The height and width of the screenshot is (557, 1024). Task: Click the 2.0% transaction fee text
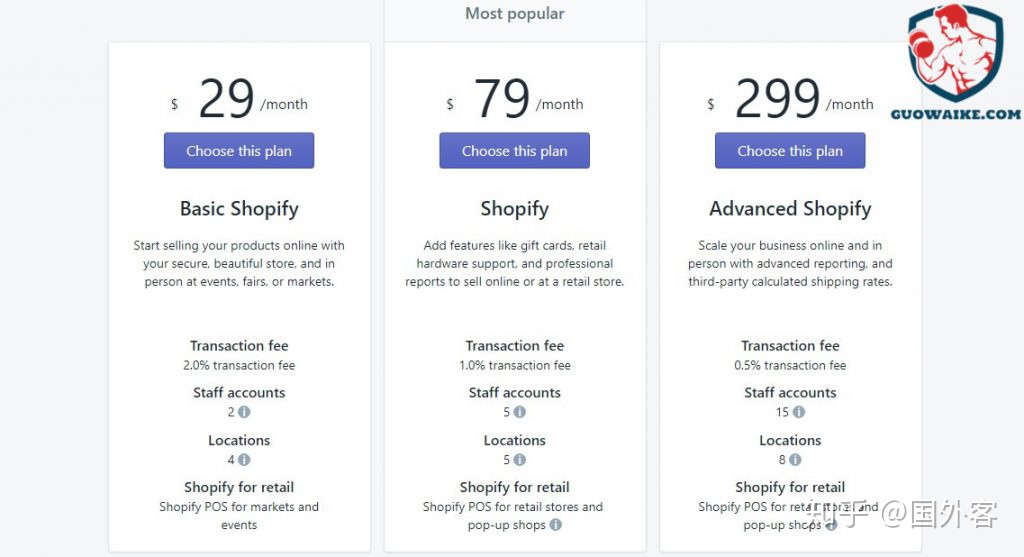[239, 366]
